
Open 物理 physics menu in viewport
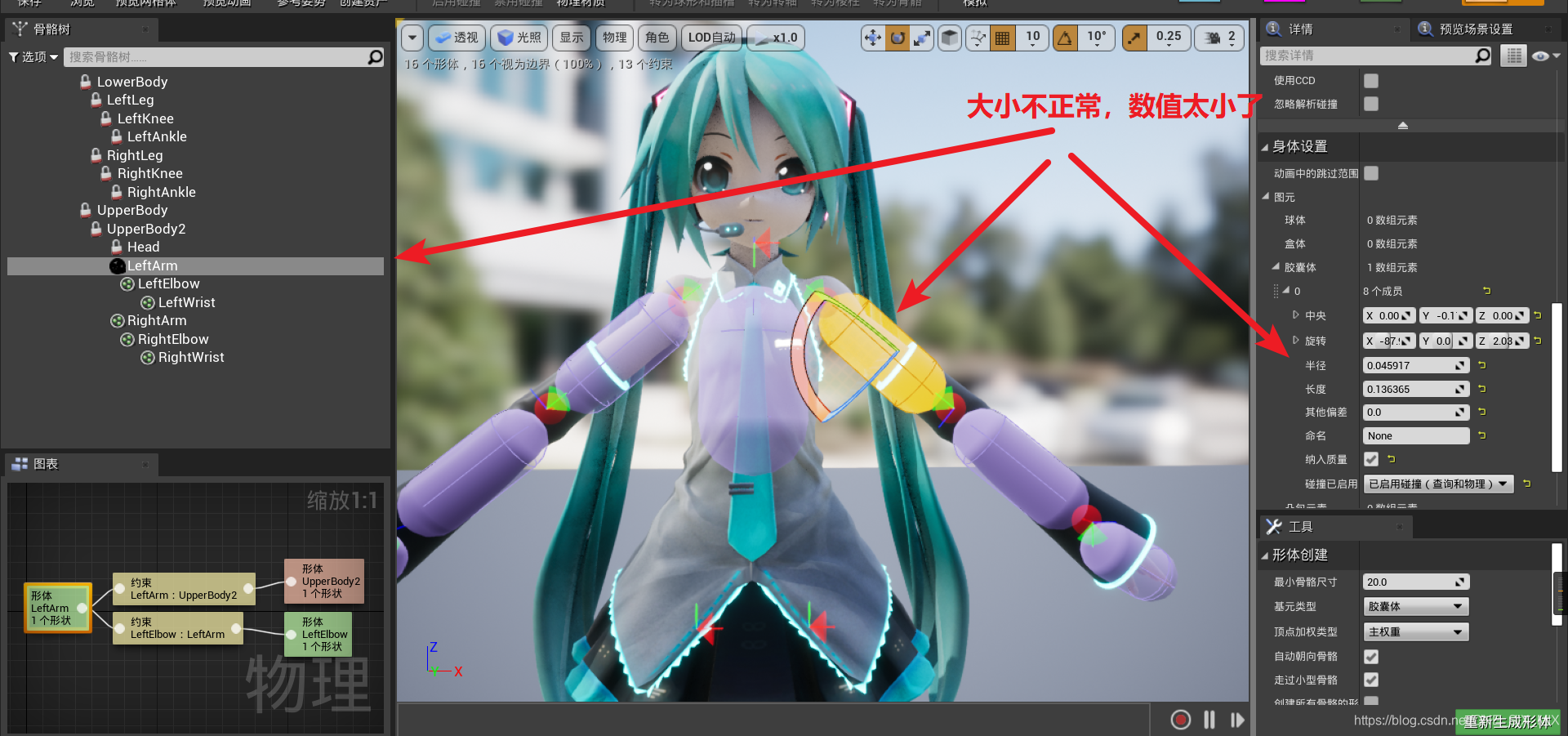click(x=614, y=38)
